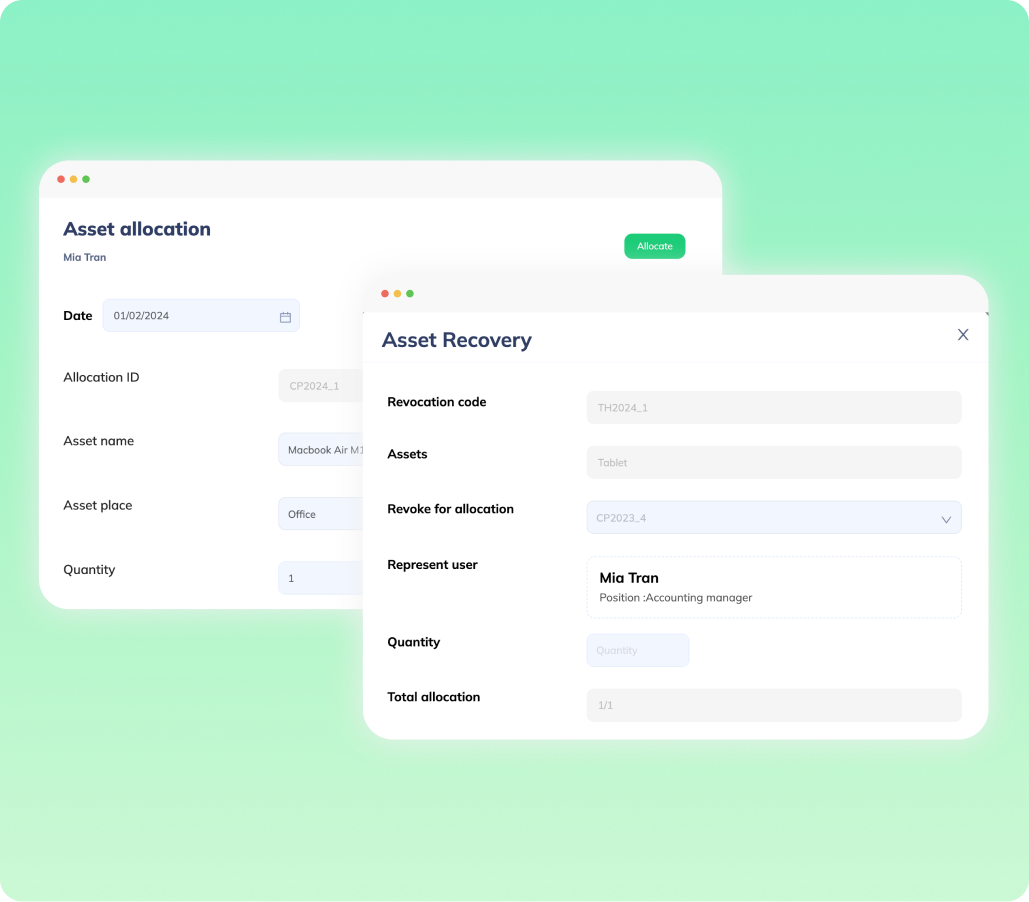Open the calendar picker in Date field
The image size is (1029, 902).
click(285, 317)
